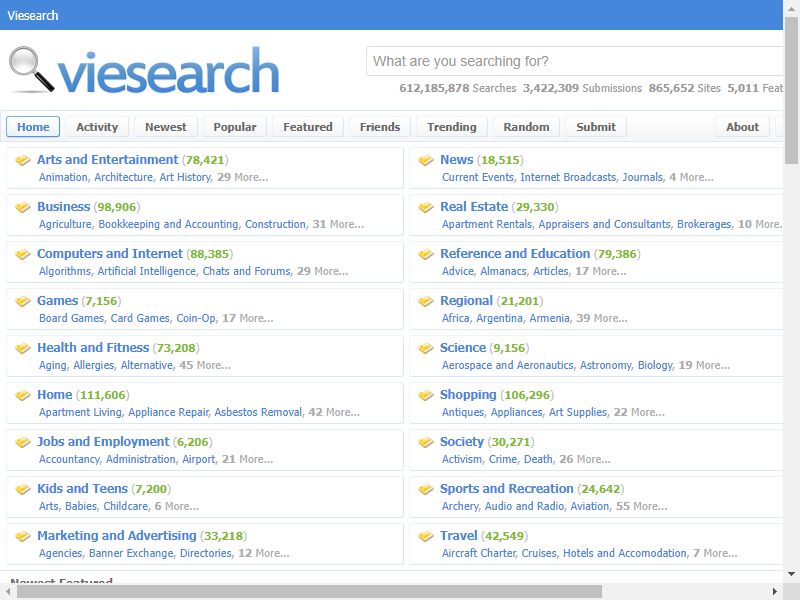Open the Random tab
The image size is (800, 600).
[x=527, y=127]
